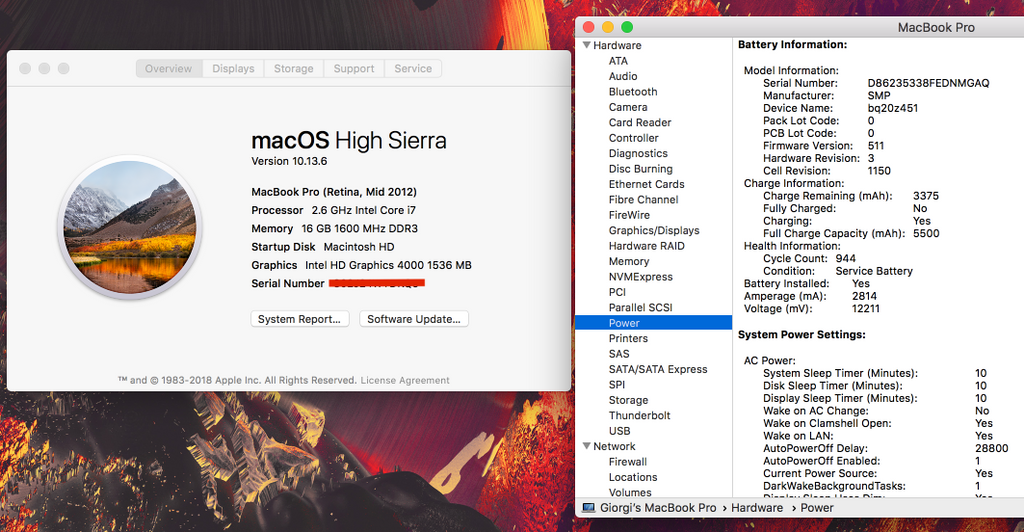Select Volumes under Network
The image size is (1024, 532).
pos(630,493)
